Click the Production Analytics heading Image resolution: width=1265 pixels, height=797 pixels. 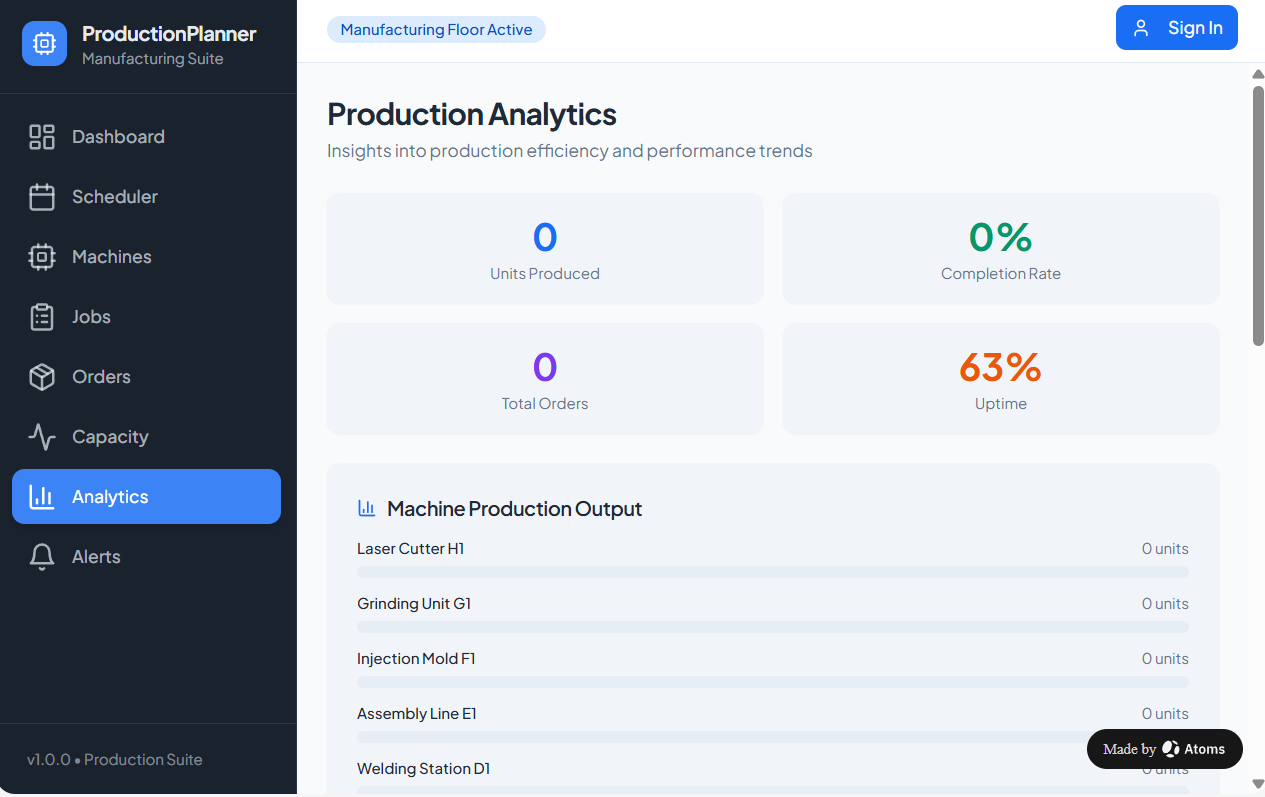coord(472,114)
